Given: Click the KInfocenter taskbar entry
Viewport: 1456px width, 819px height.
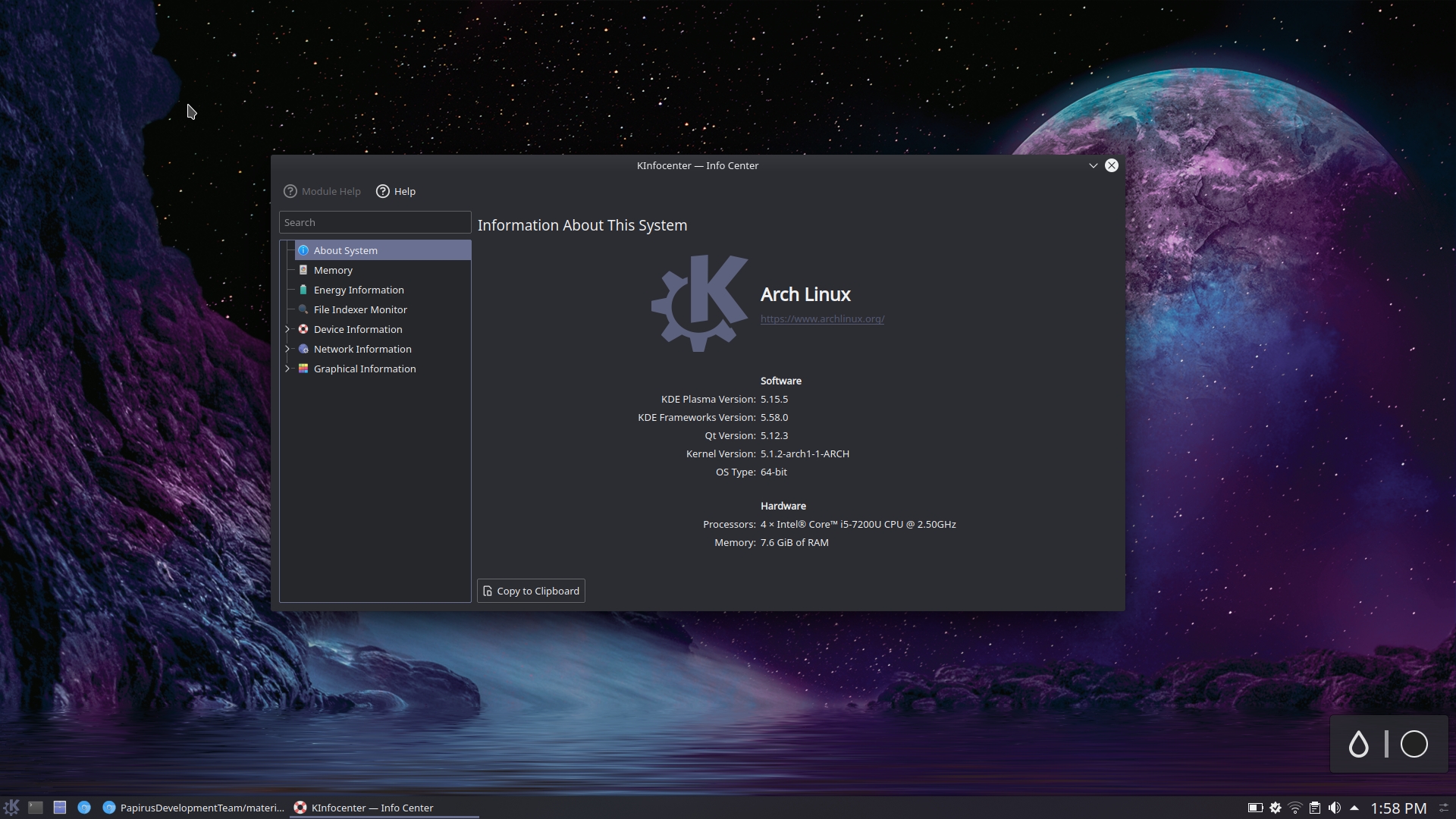Looking at the screenshot, I should 384,808.
